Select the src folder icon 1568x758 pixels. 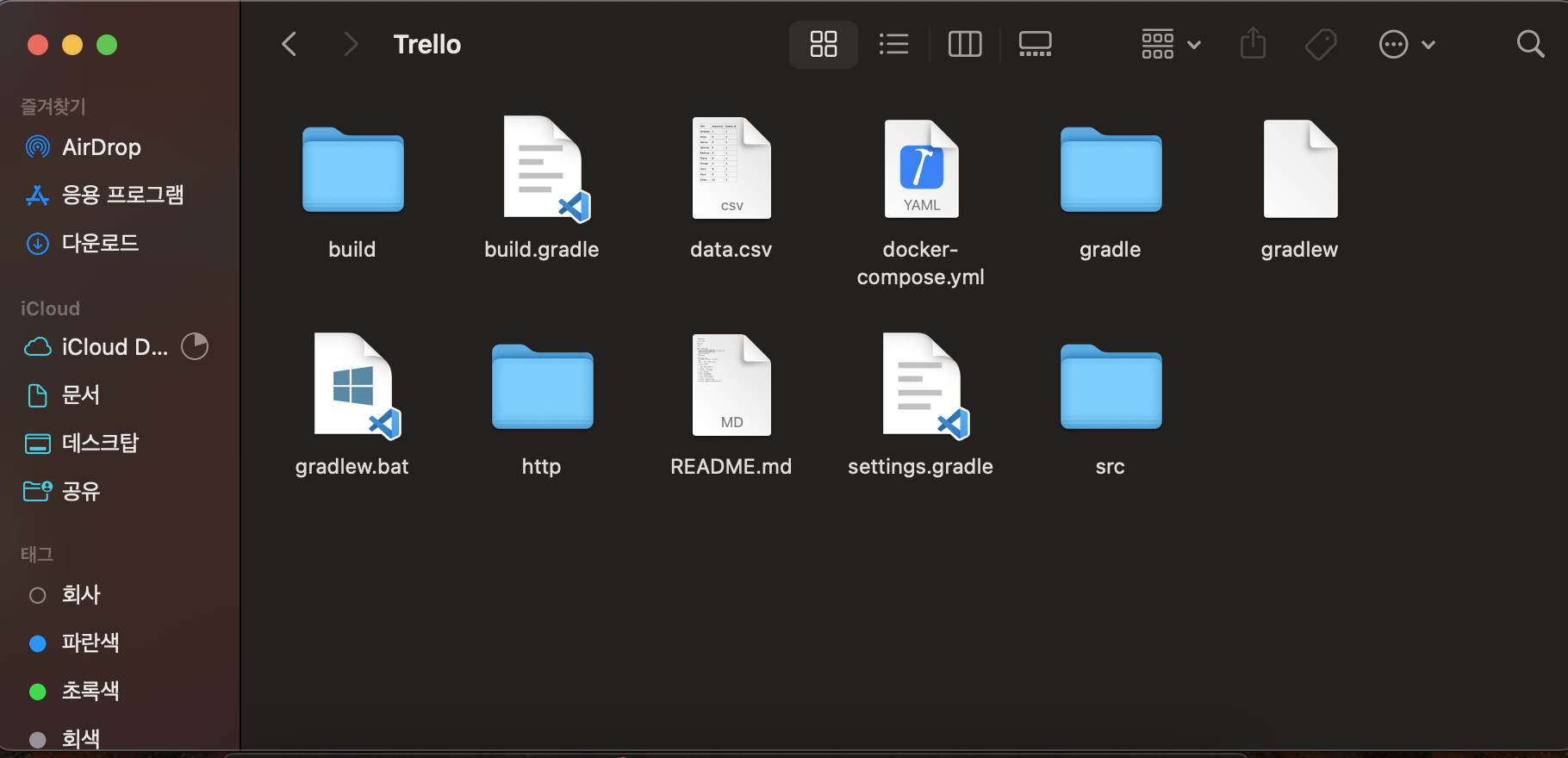click(x=1111, y=386)
